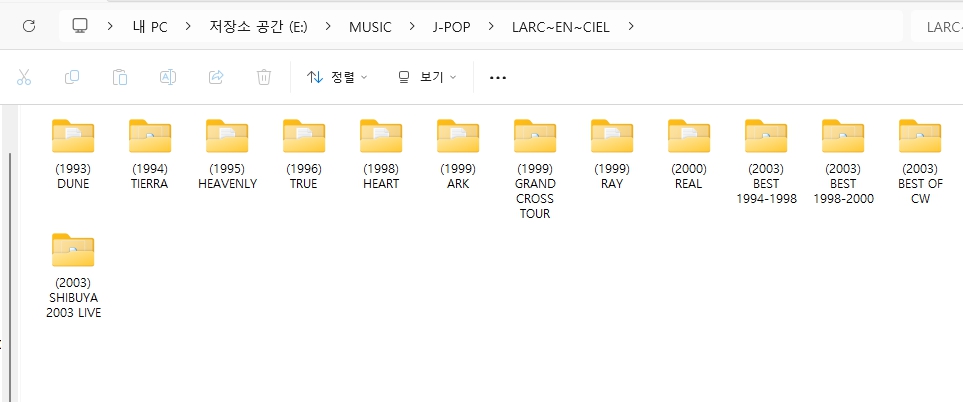Go to 내 PC breadcrumb
The width and height of the screenshot is (963, 402).
pos(150,27)
